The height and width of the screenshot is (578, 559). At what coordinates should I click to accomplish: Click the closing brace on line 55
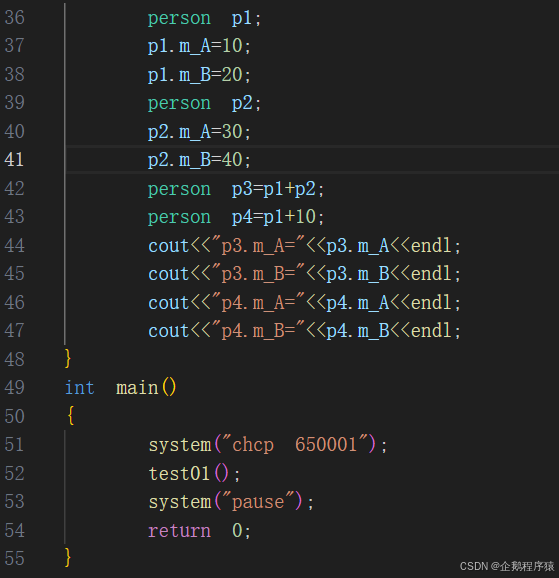(68, 557)
